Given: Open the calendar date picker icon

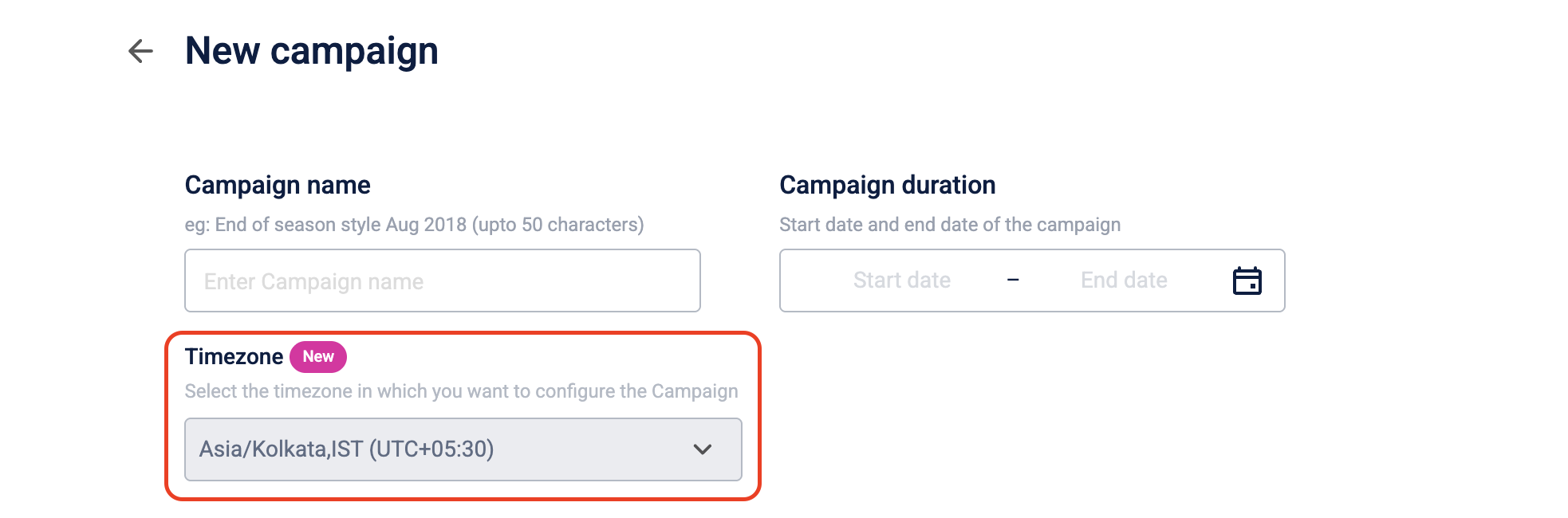Looking at the screenshot, I should (x=1247, y=281).
